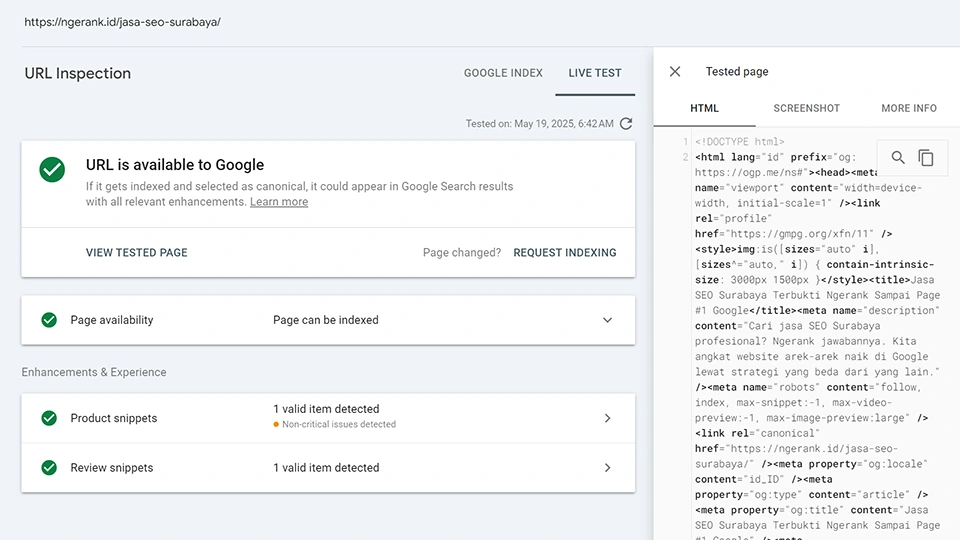Switch to the Screenshot tab
The height and width of the screenshot is (540, 960).
tap(806, 108)
